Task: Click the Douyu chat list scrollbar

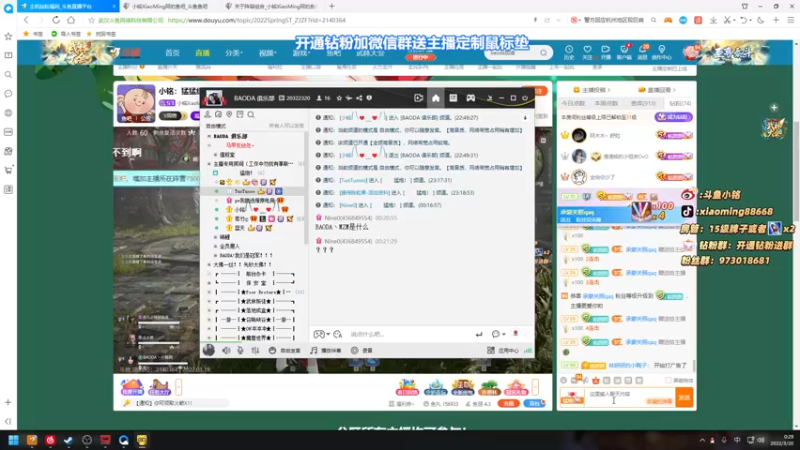Action: pos(694,366)
